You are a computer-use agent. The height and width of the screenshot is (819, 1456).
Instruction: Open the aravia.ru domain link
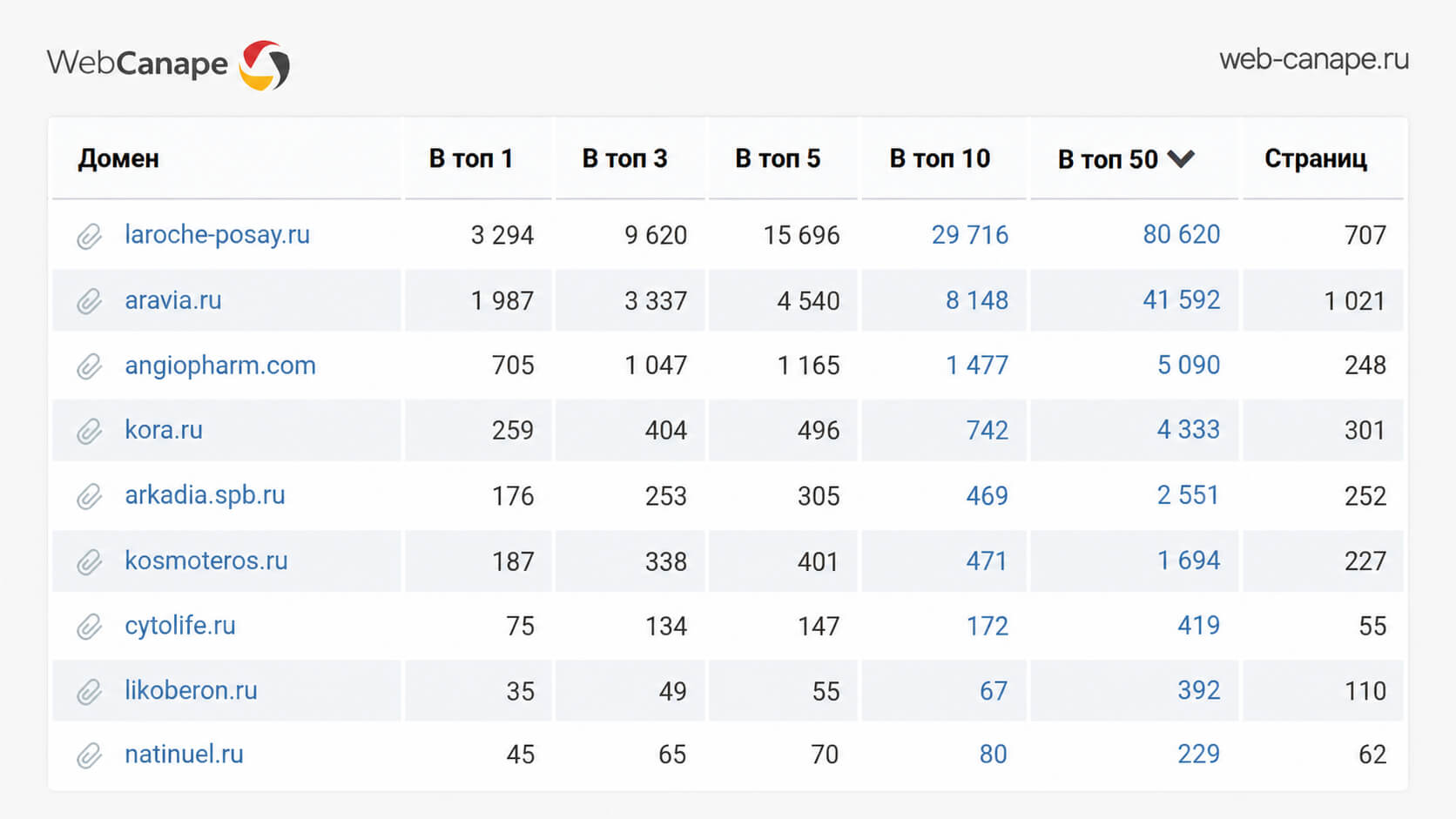click(172, 300)
